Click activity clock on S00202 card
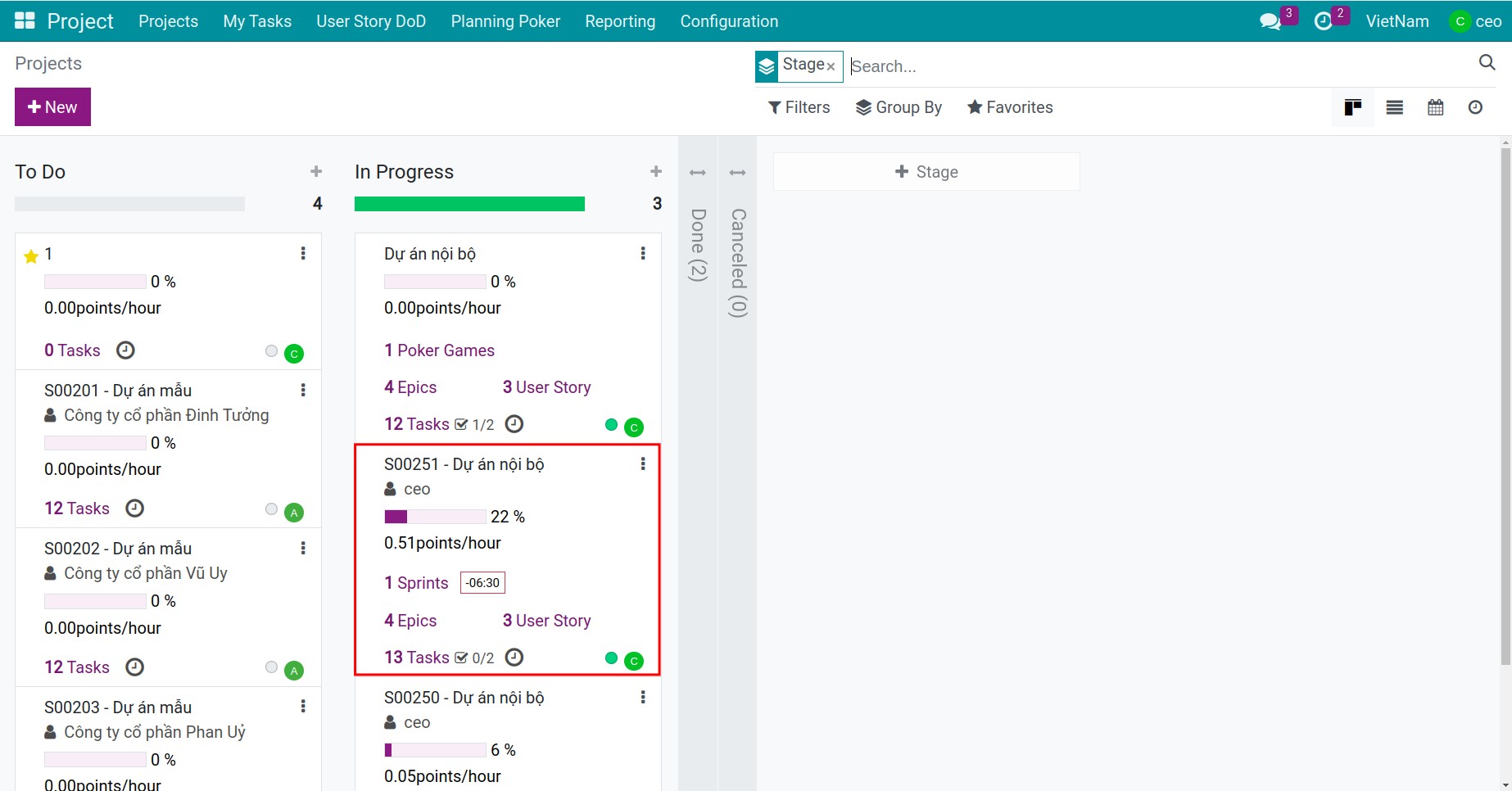The width and height of the screenshot is (1512, 791). point(134,667)
